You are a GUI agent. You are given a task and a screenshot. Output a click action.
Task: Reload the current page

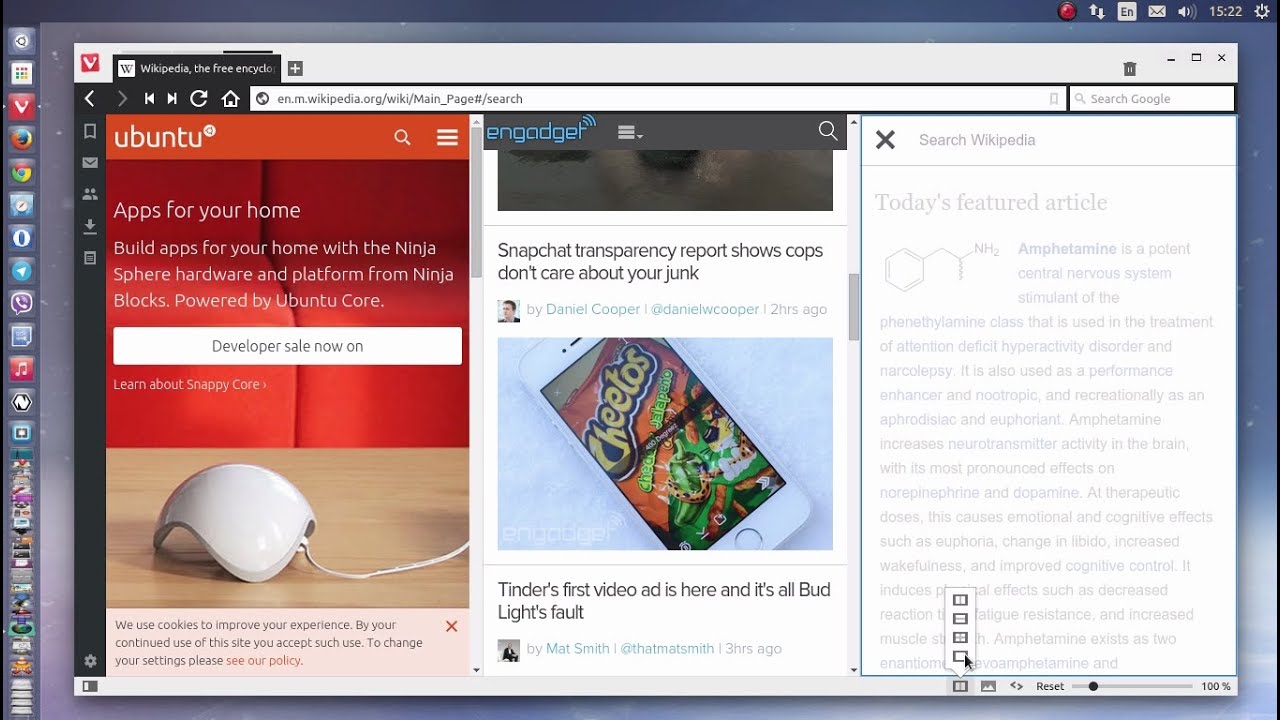coord(199,98)
